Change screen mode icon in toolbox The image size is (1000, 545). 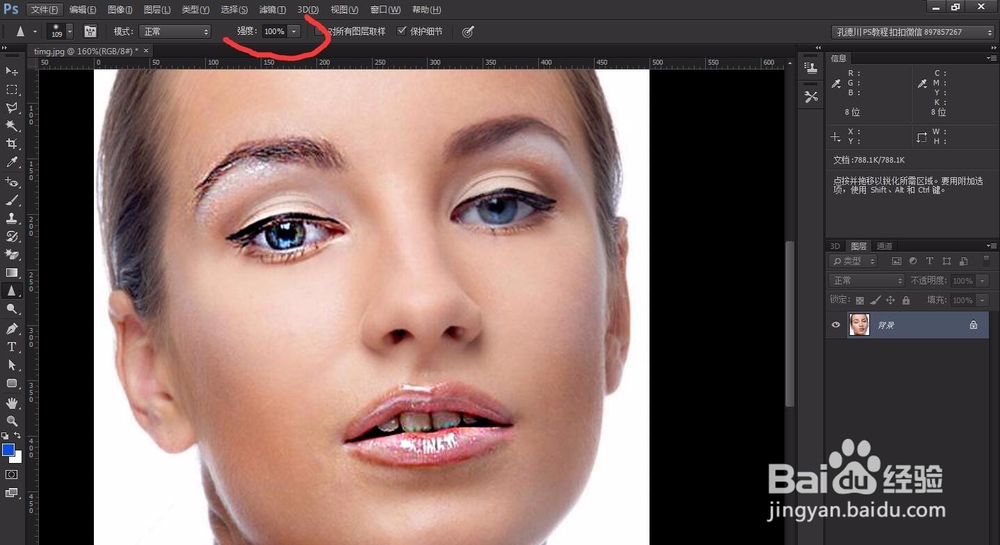coord(11,493)
